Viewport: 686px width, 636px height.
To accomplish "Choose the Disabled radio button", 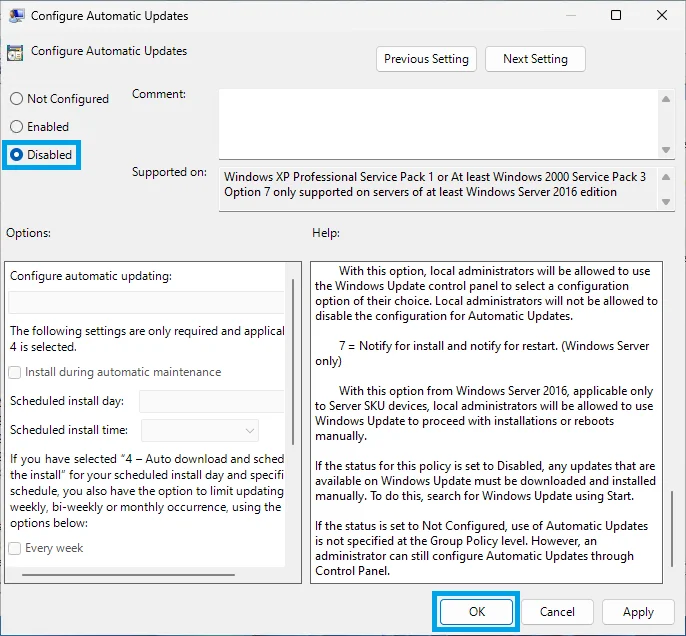I will click(x=16, y=155).
